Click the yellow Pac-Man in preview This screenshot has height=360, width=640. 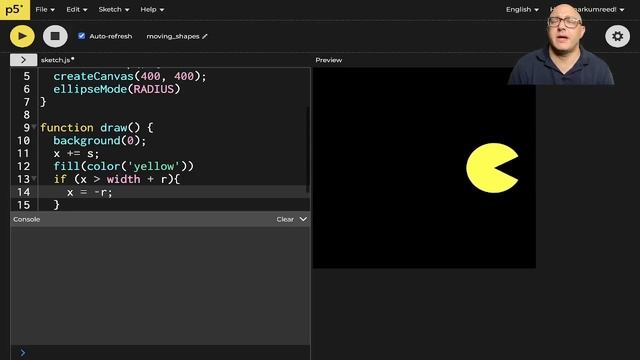click(x=492, y=168)
